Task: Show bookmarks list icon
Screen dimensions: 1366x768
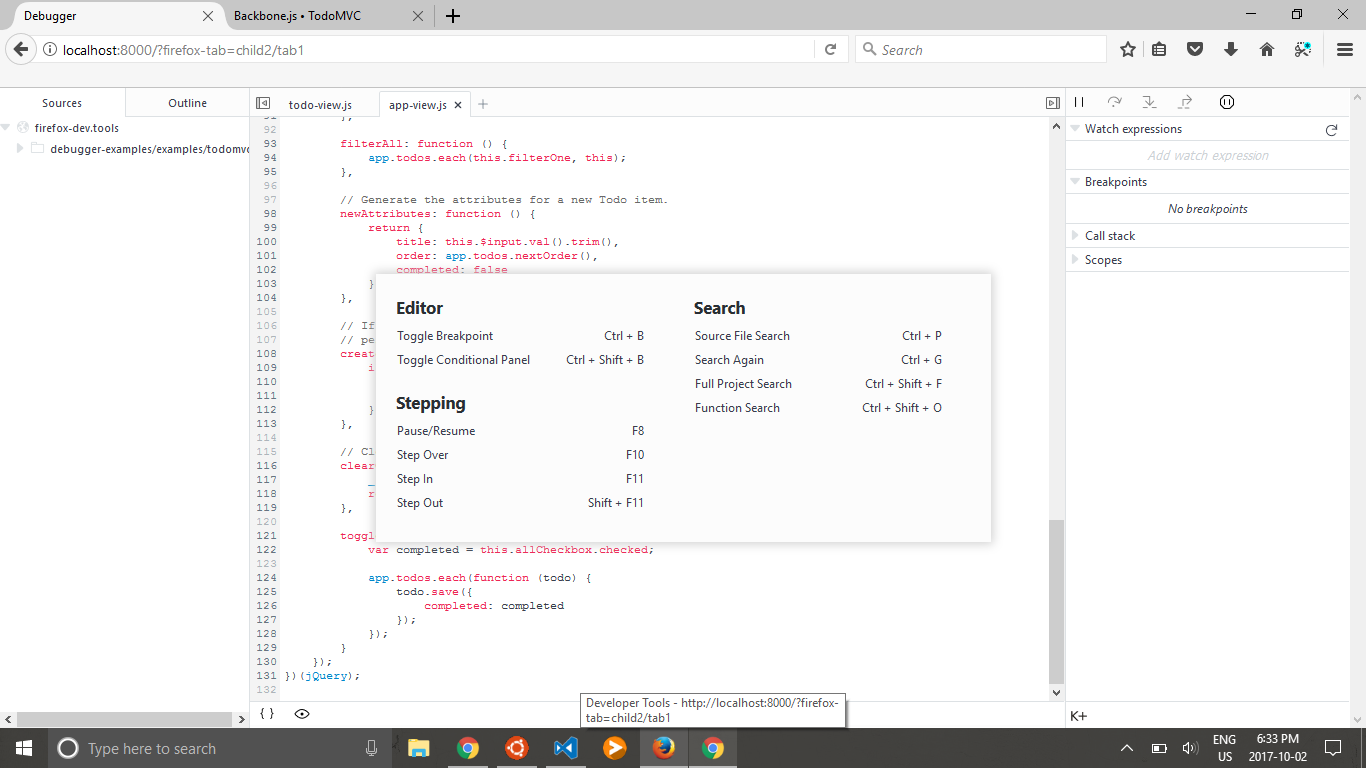Action: [x=1159, y=49]
